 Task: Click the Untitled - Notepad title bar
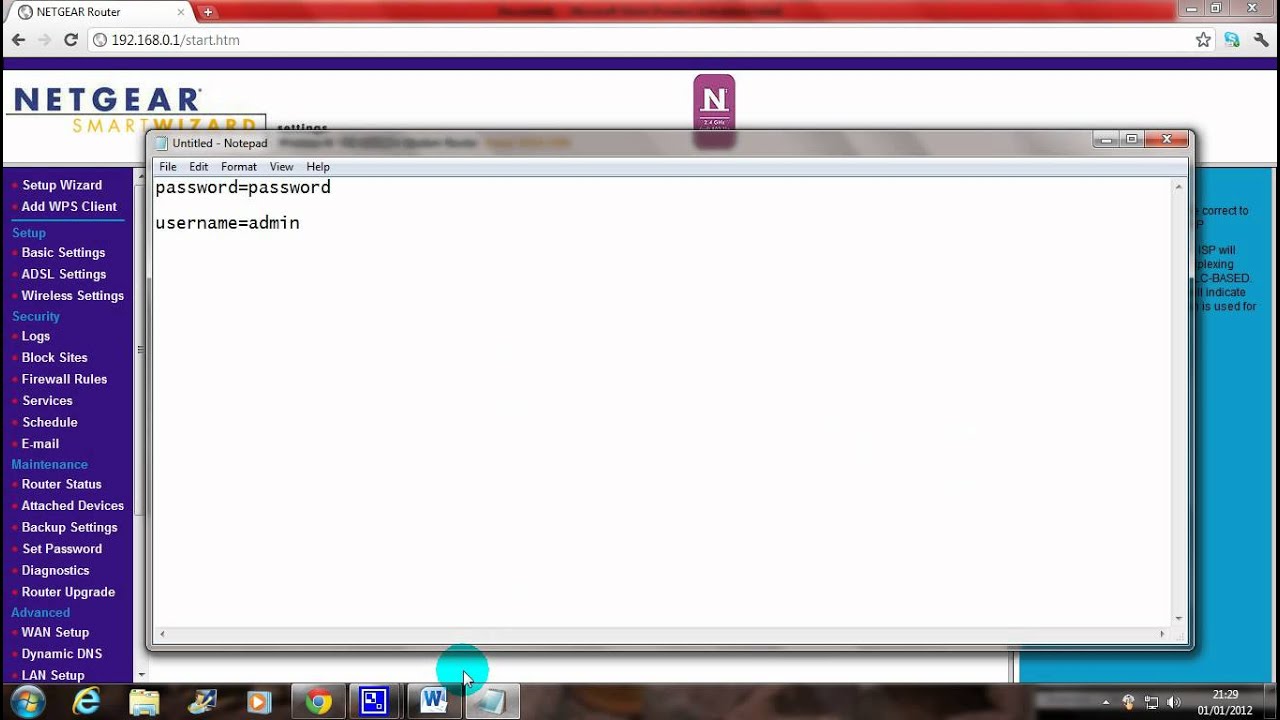click(x=620, y=143)
